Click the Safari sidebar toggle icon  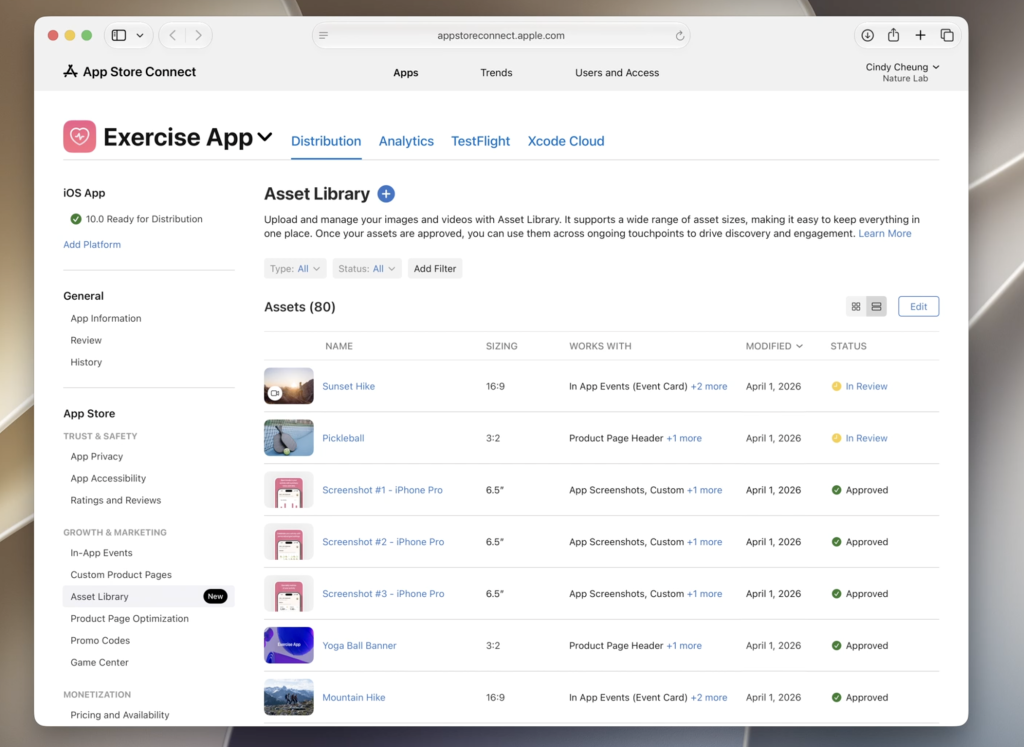pos(119,35)
